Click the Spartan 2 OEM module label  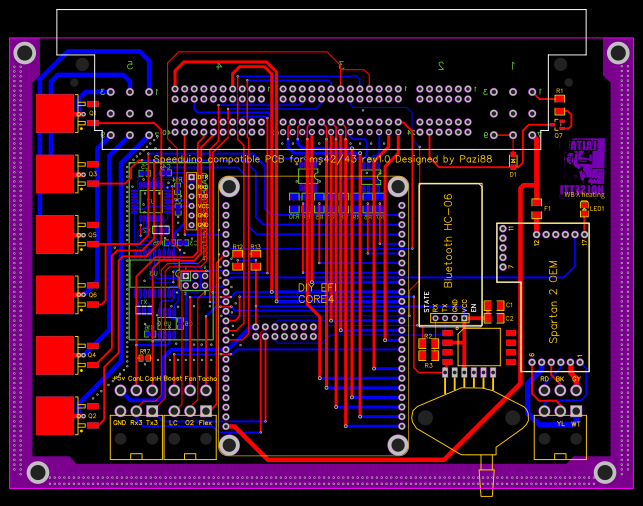click(x=553, y=302)
